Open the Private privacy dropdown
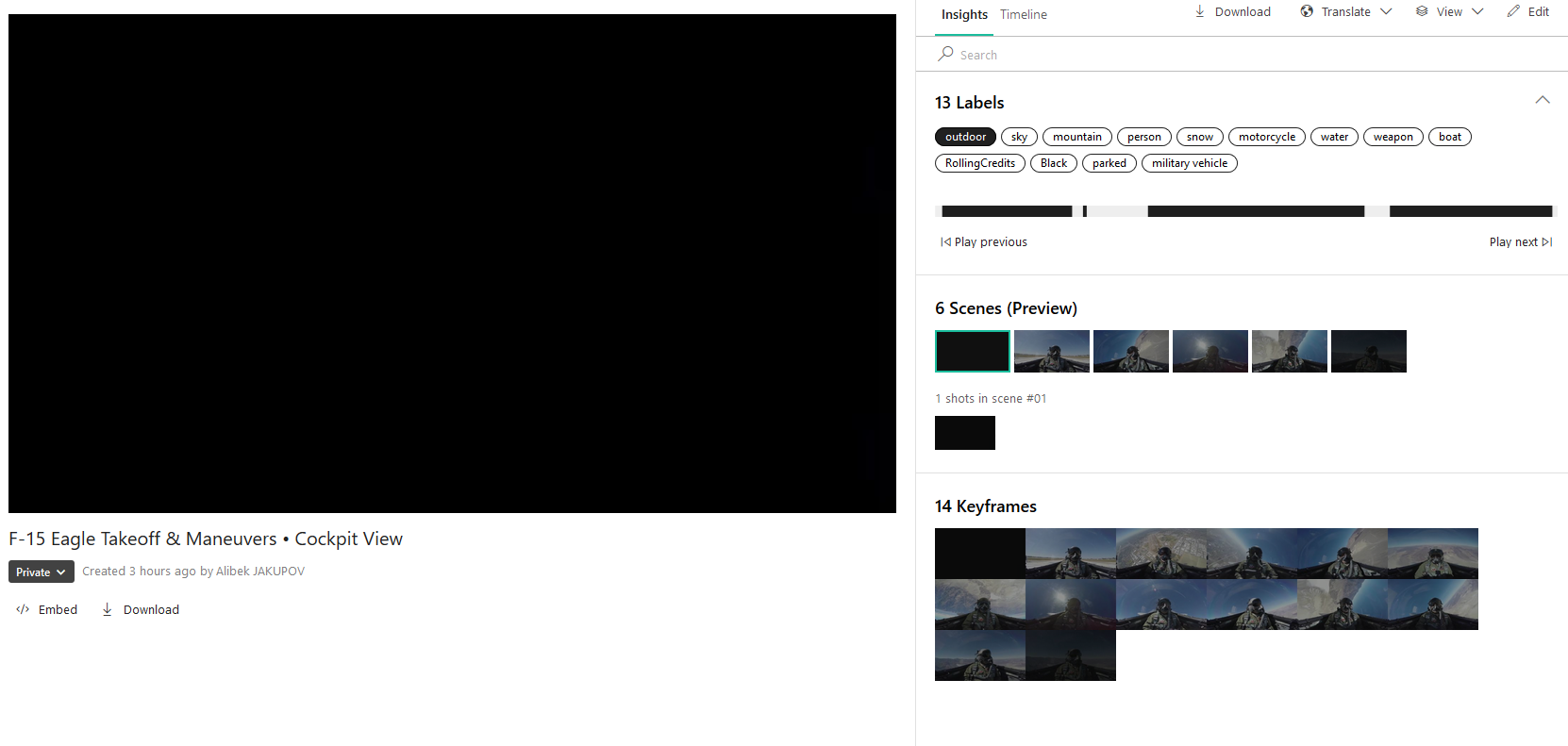Viewport: 1568px width, 746px height. (x=41, y=572)
